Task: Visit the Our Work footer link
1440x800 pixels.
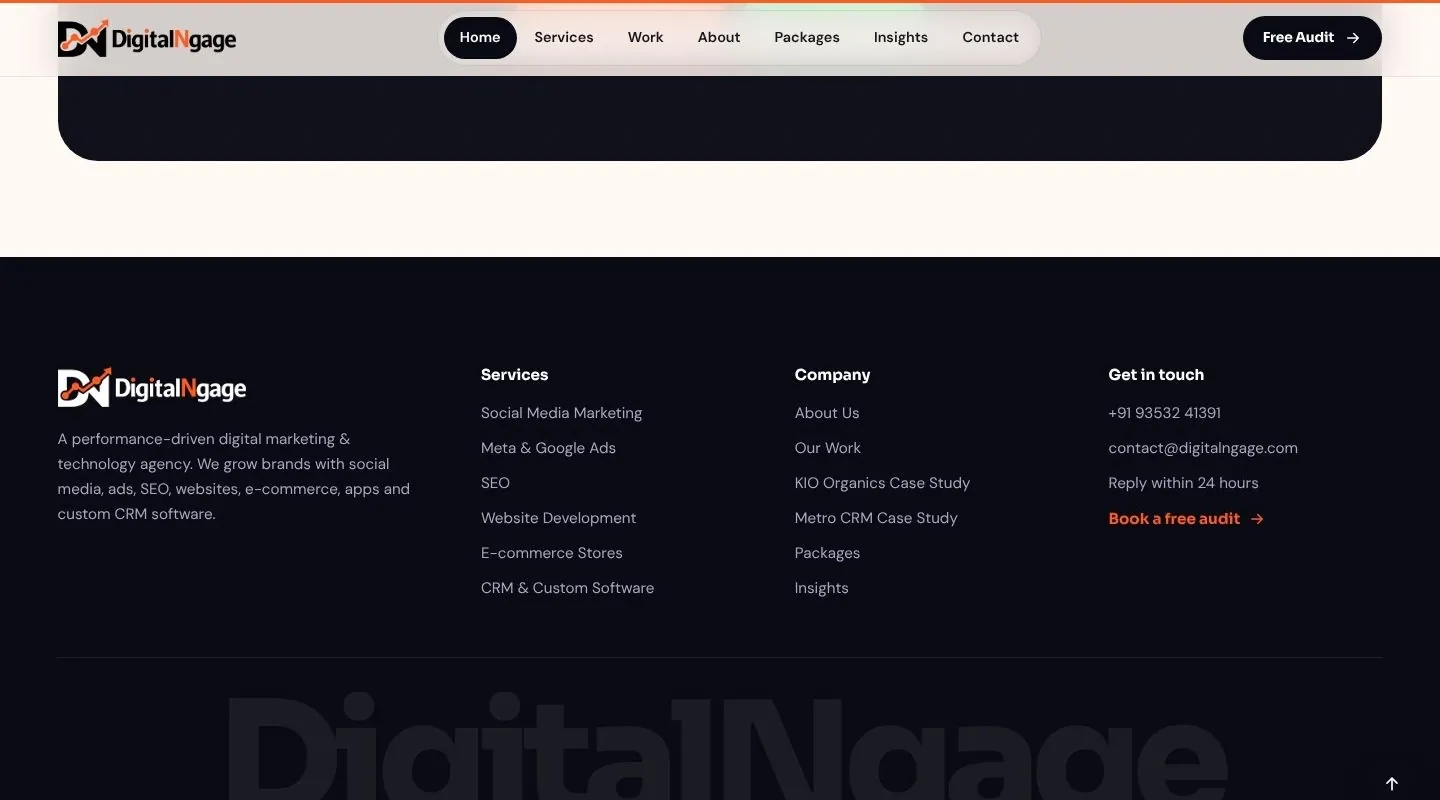Action: point(828,448)
